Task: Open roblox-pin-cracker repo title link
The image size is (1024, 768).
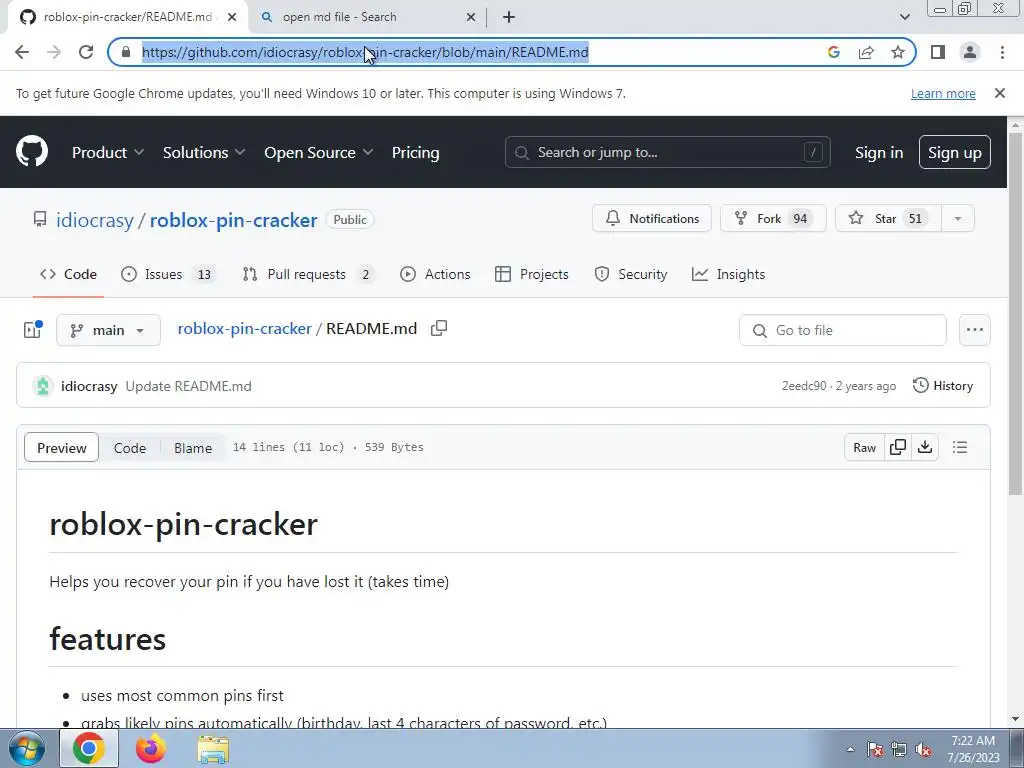Action: coord(234,220)
